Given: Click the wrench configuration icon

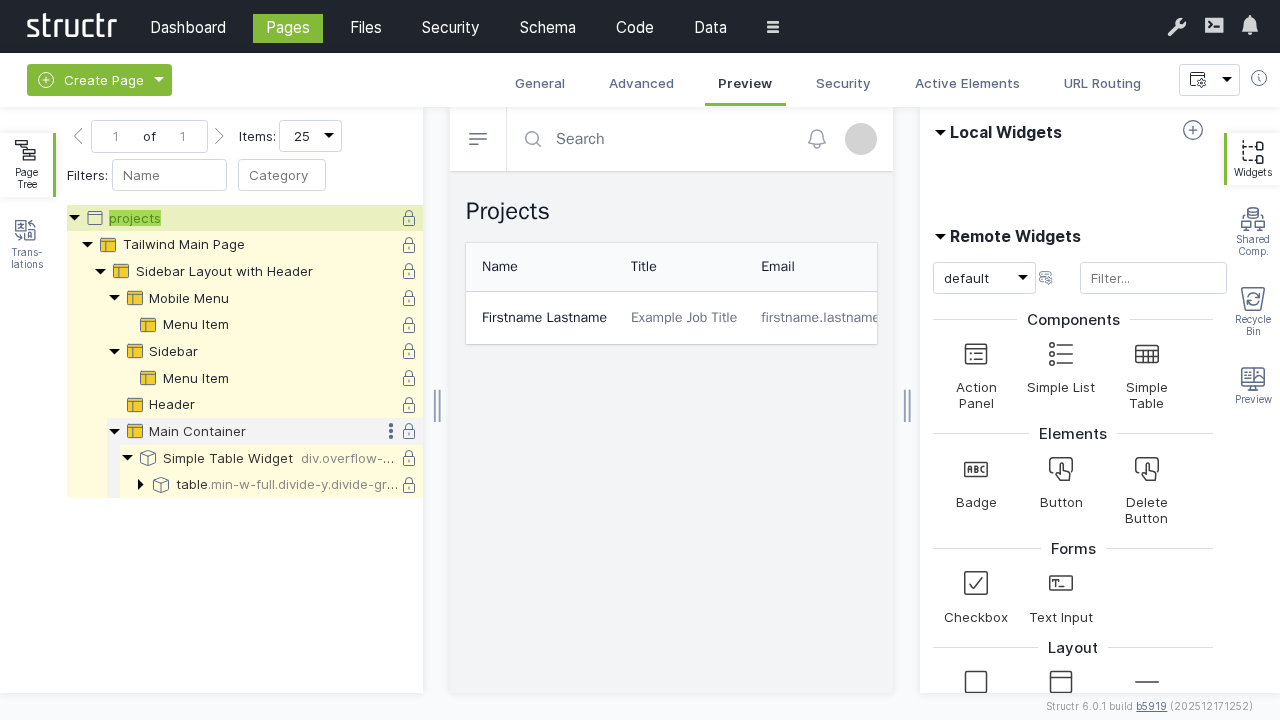Looking at the screenshot, I should click(1177, 27).
